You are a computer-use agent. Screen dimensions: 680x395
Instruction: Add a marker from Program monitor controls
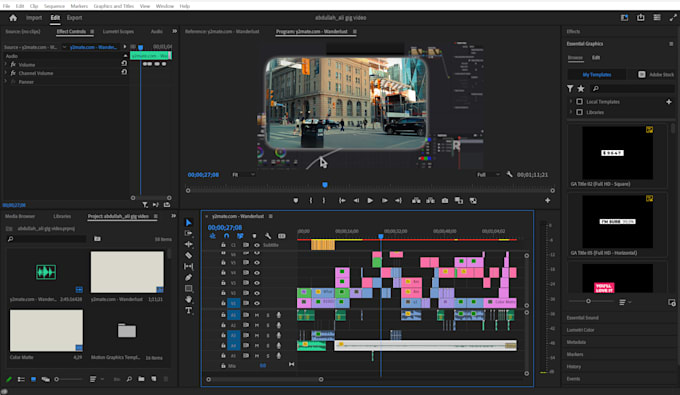[296, 200]
